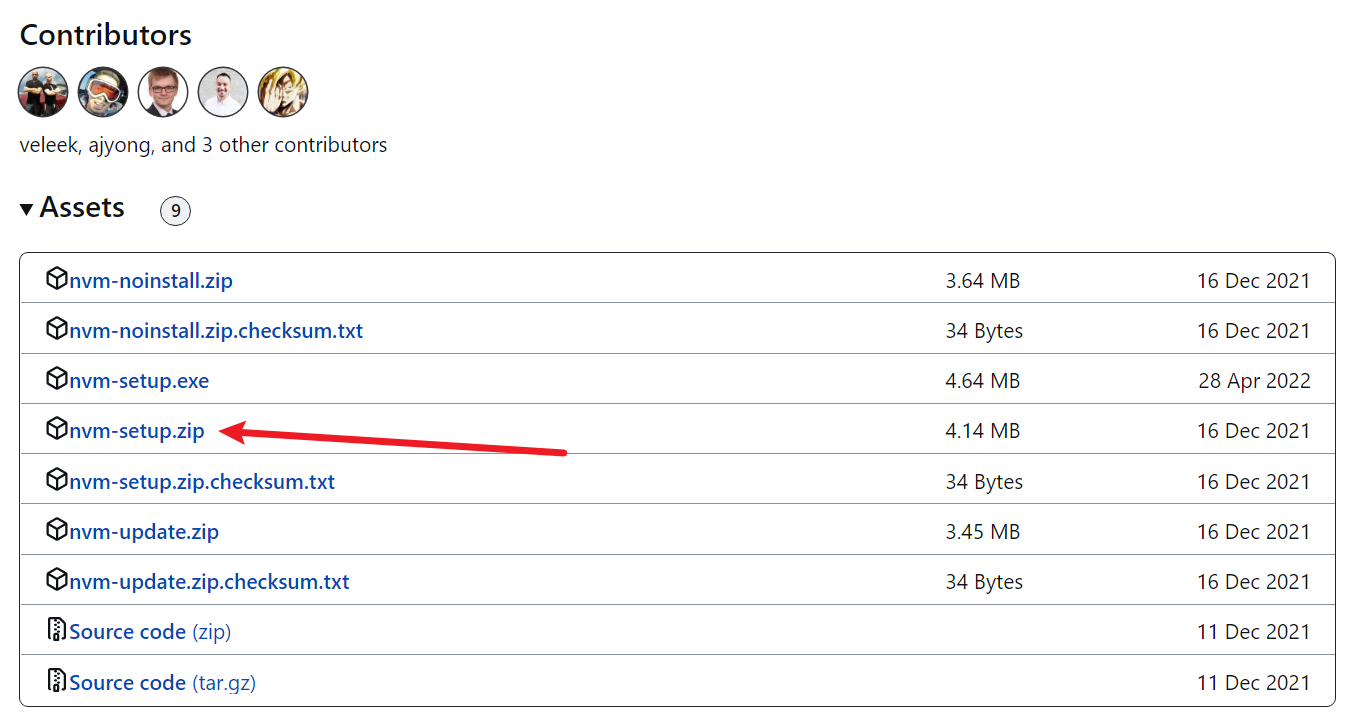Image resolution: width=1352 pixels, height=717 pixels.
Task: Click package icon beside nvm-setup.zip
Action: click(57, 429)
